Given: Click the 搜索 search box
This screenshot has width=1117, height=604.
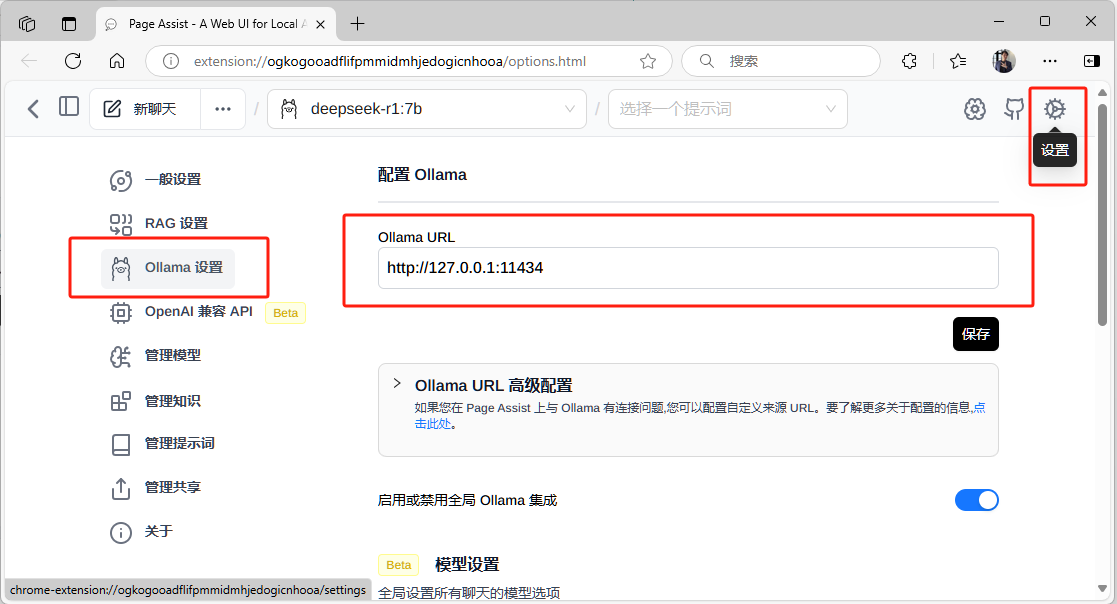Looking at the screenshot, I should click(x=781, y=61).
